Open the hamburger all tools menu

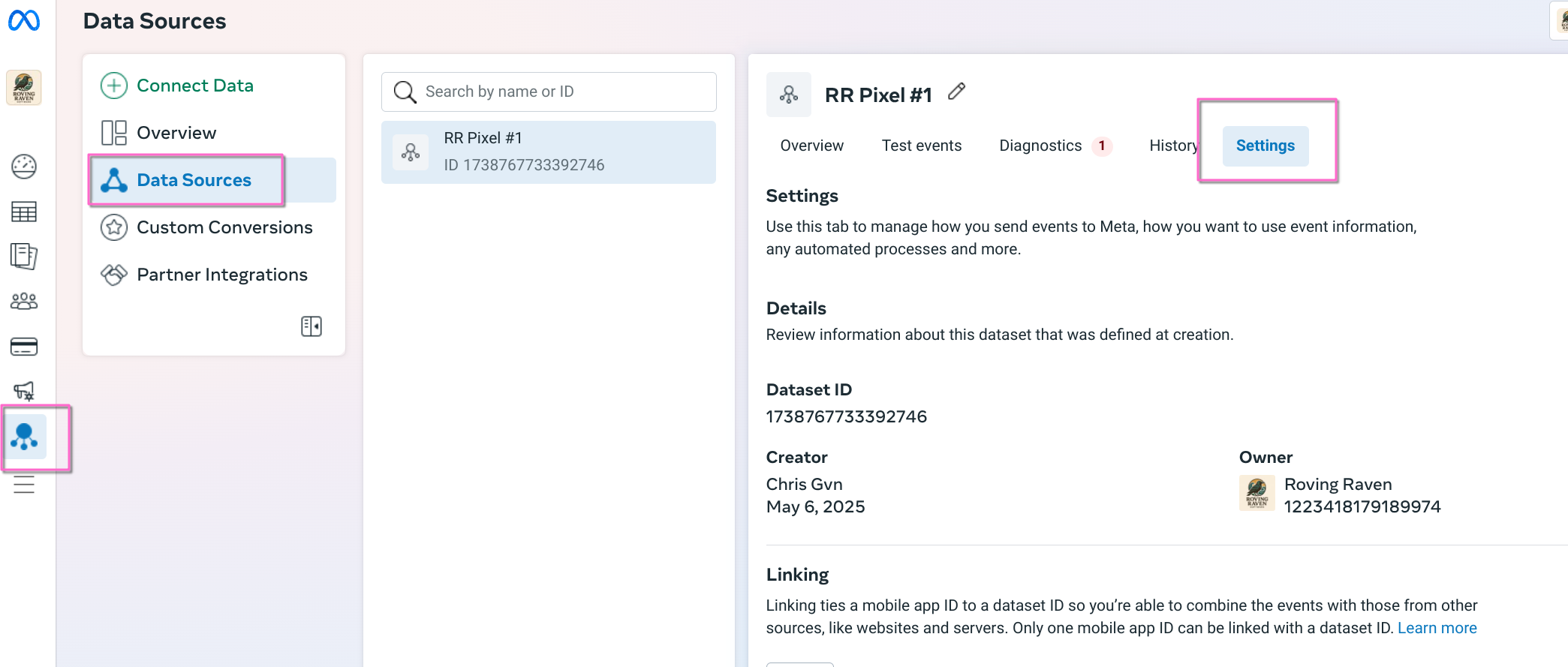[x=24, y=485]
